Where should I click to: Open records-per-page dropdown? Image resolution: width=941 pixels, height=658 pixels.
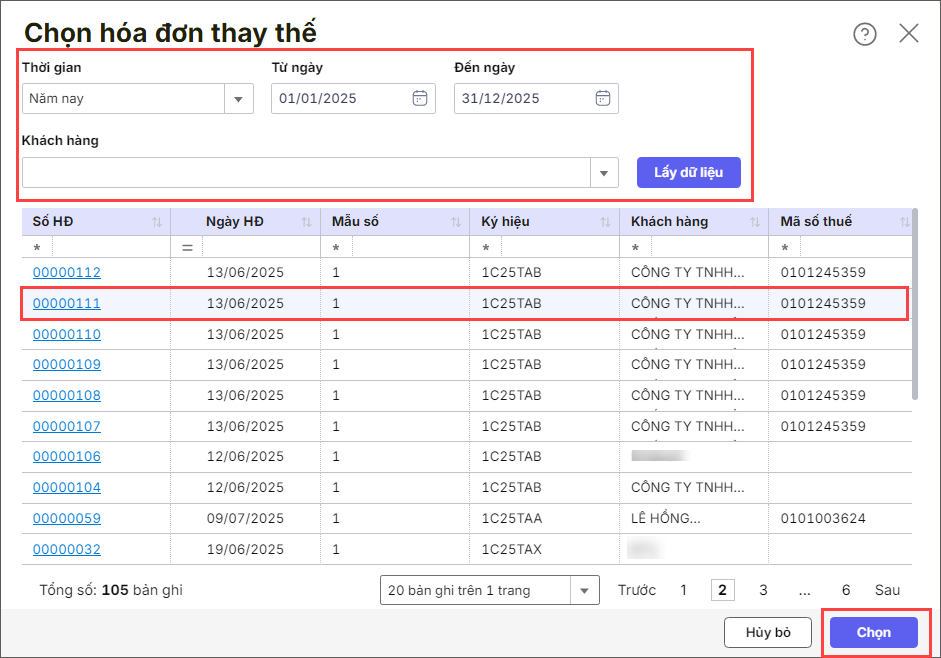click(584, 591)
